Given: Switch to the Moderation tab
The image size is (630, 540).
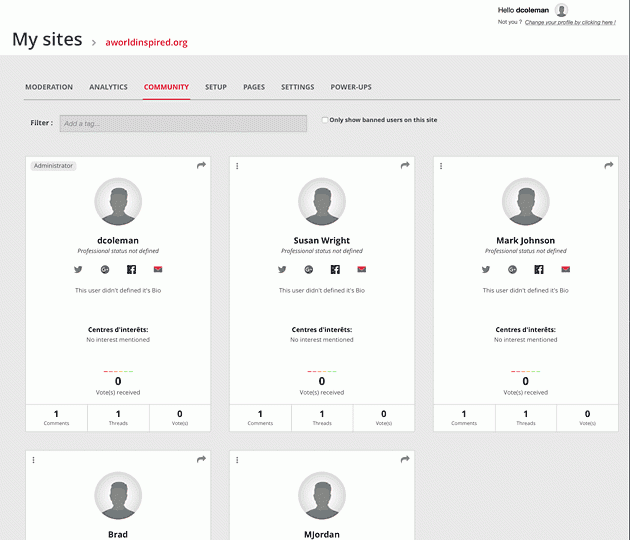Looking at the screenshot, I should point(49,87).
